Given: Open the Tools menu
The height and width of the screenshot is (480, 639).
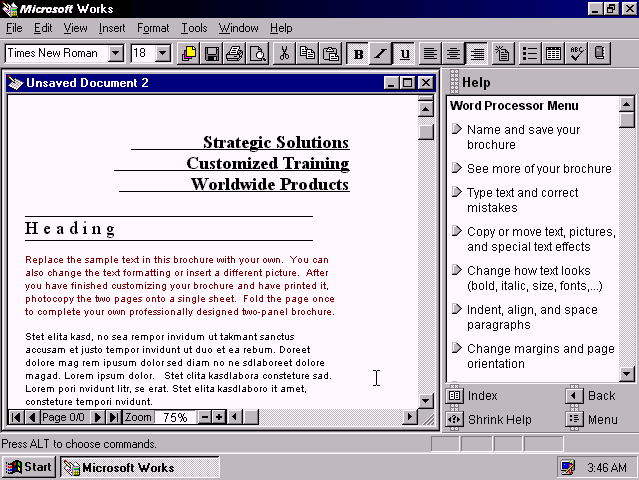Looking at the screenshot, I should (x=194, y=28).
